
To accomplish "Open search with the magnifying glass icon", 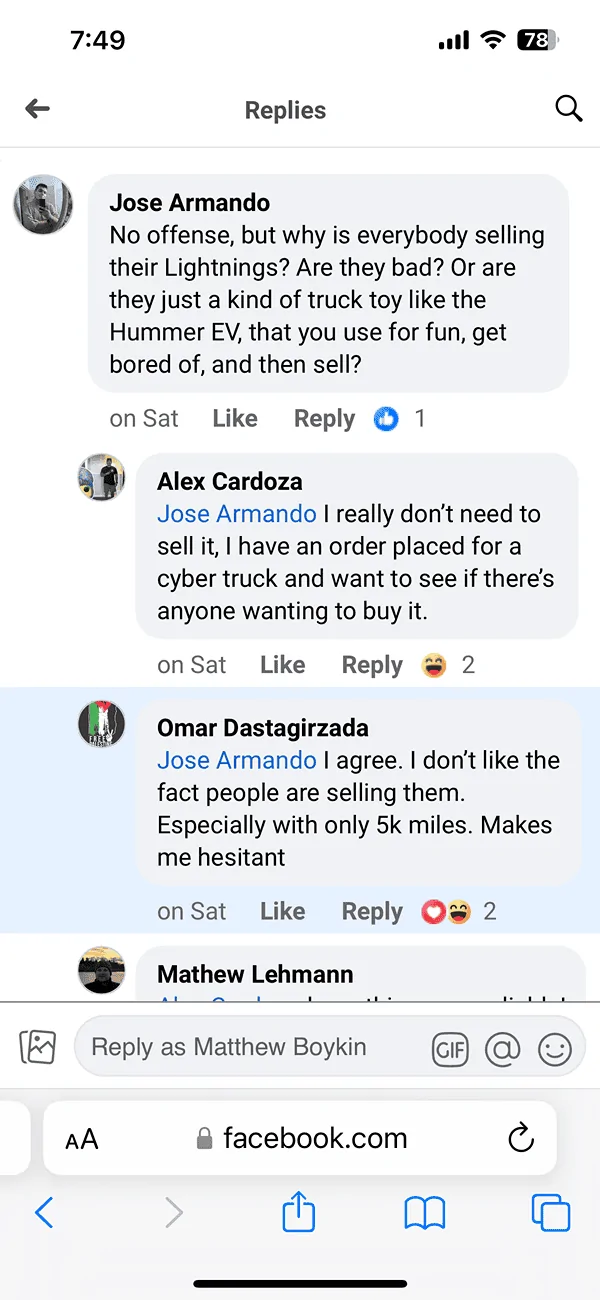I will [x=568, y=109].
